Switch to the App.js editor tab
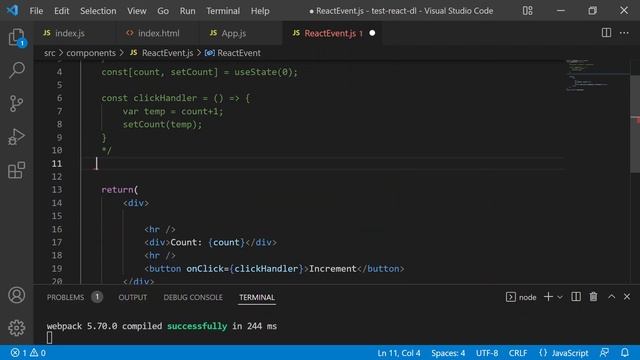640x360 pixels. (241, 33)
